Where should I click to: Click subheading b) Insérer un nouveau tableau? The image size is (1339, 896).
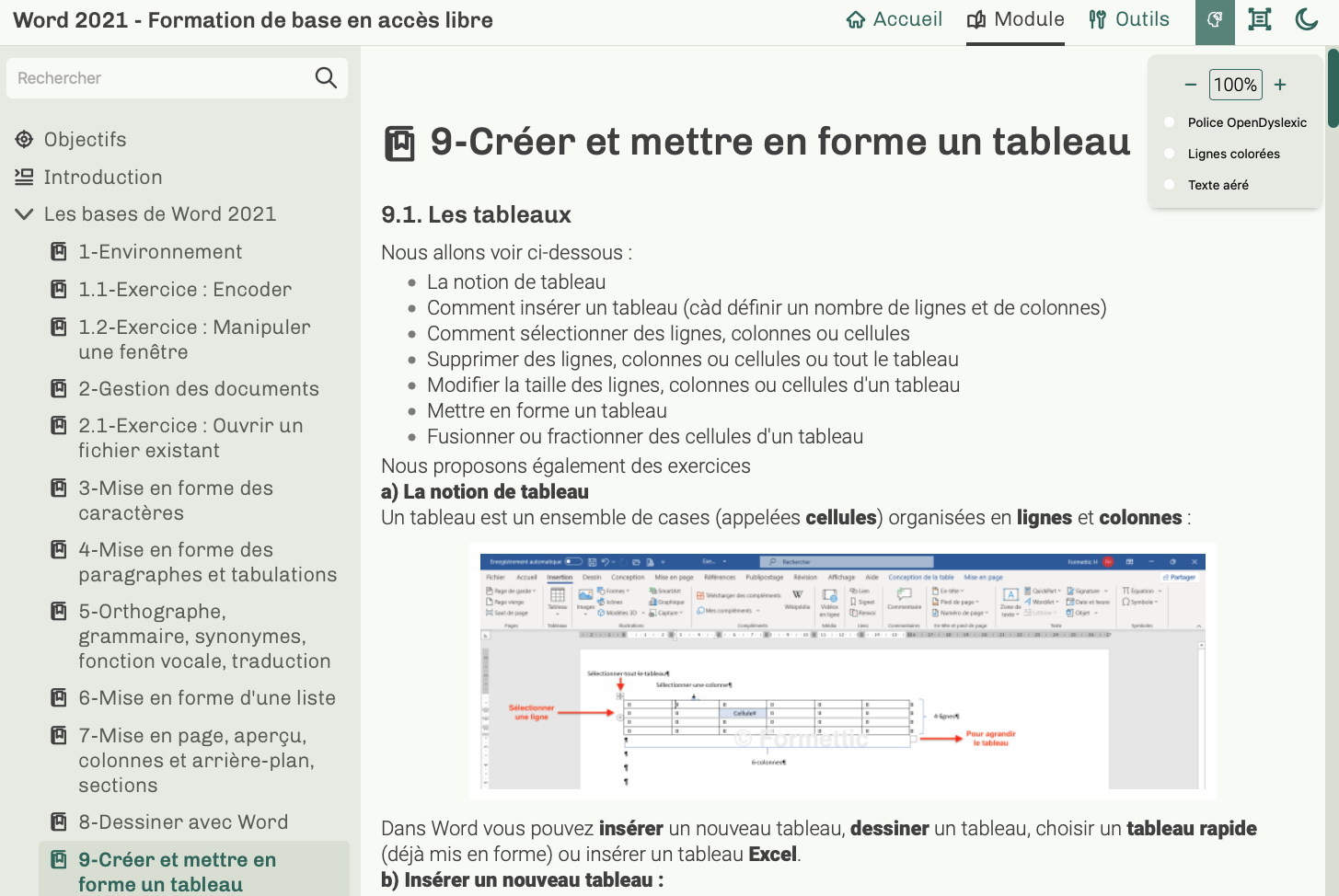pos(523,880)
